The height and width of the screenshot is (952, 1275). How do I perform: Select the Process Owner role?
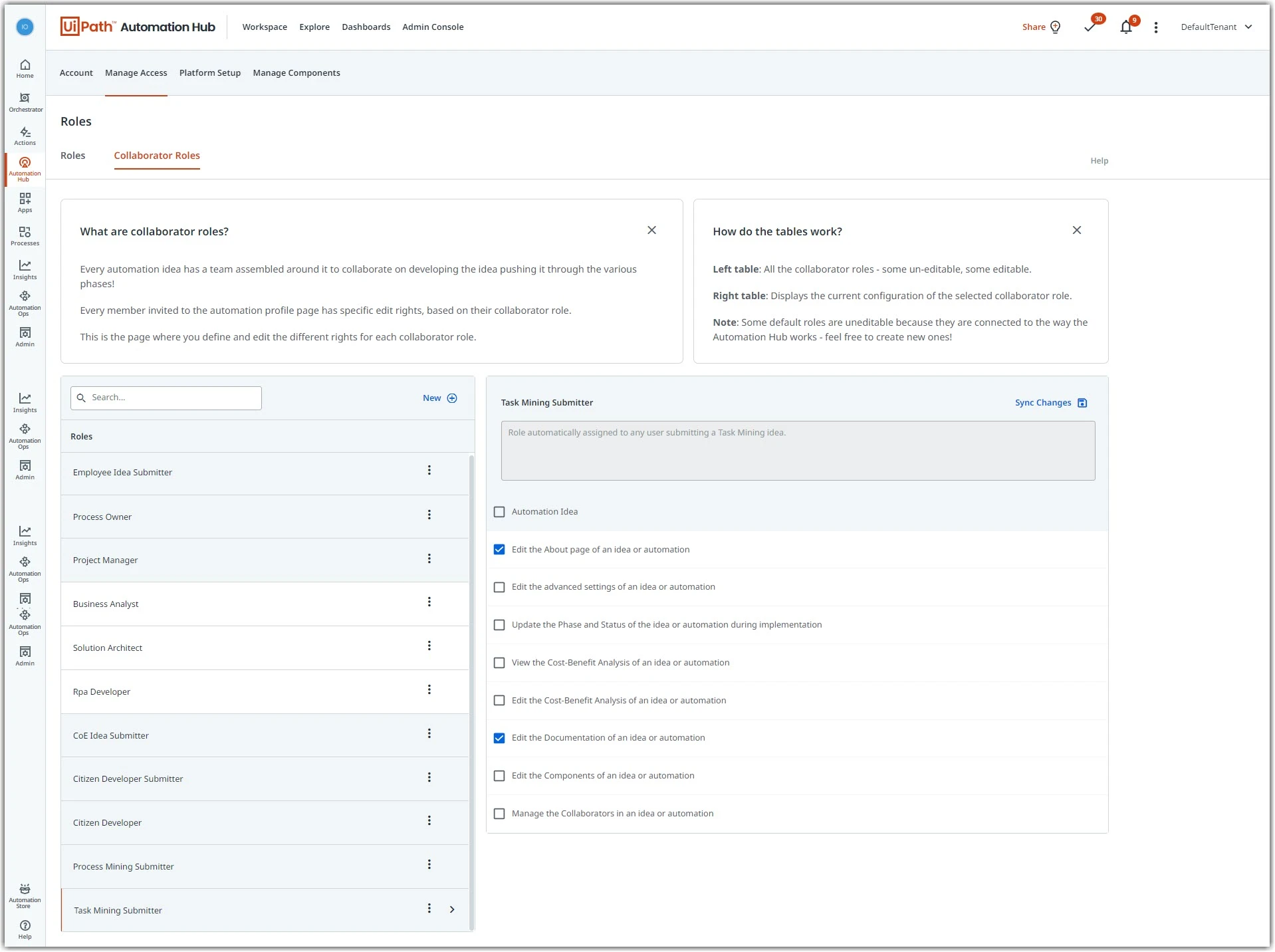click(x=265, y=517)
